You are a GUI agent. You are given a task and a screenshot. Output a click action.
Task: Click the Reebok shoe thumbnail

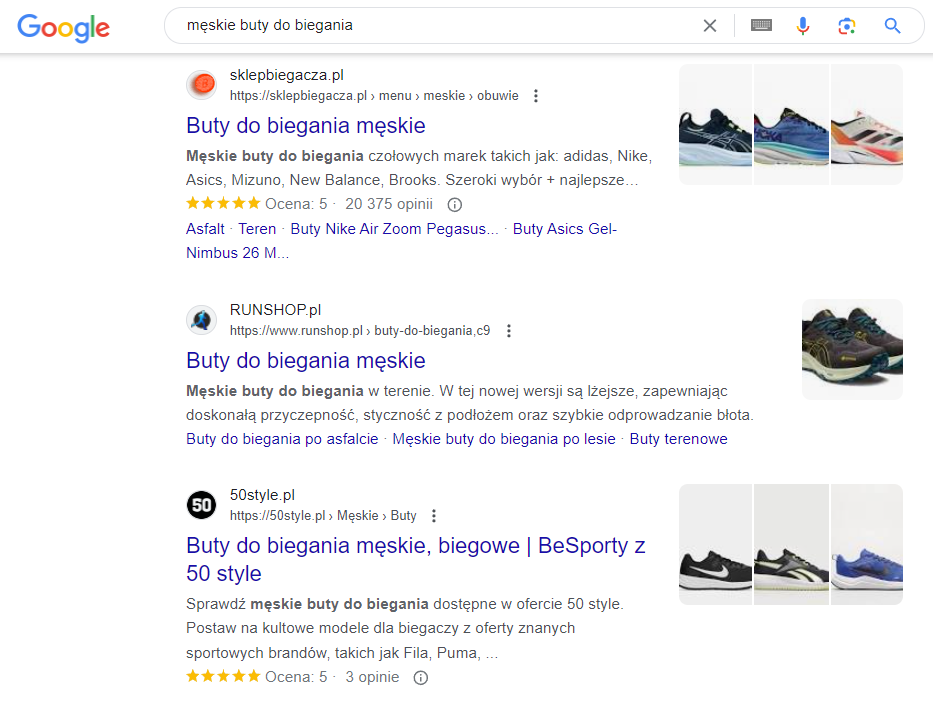[791, 545]
